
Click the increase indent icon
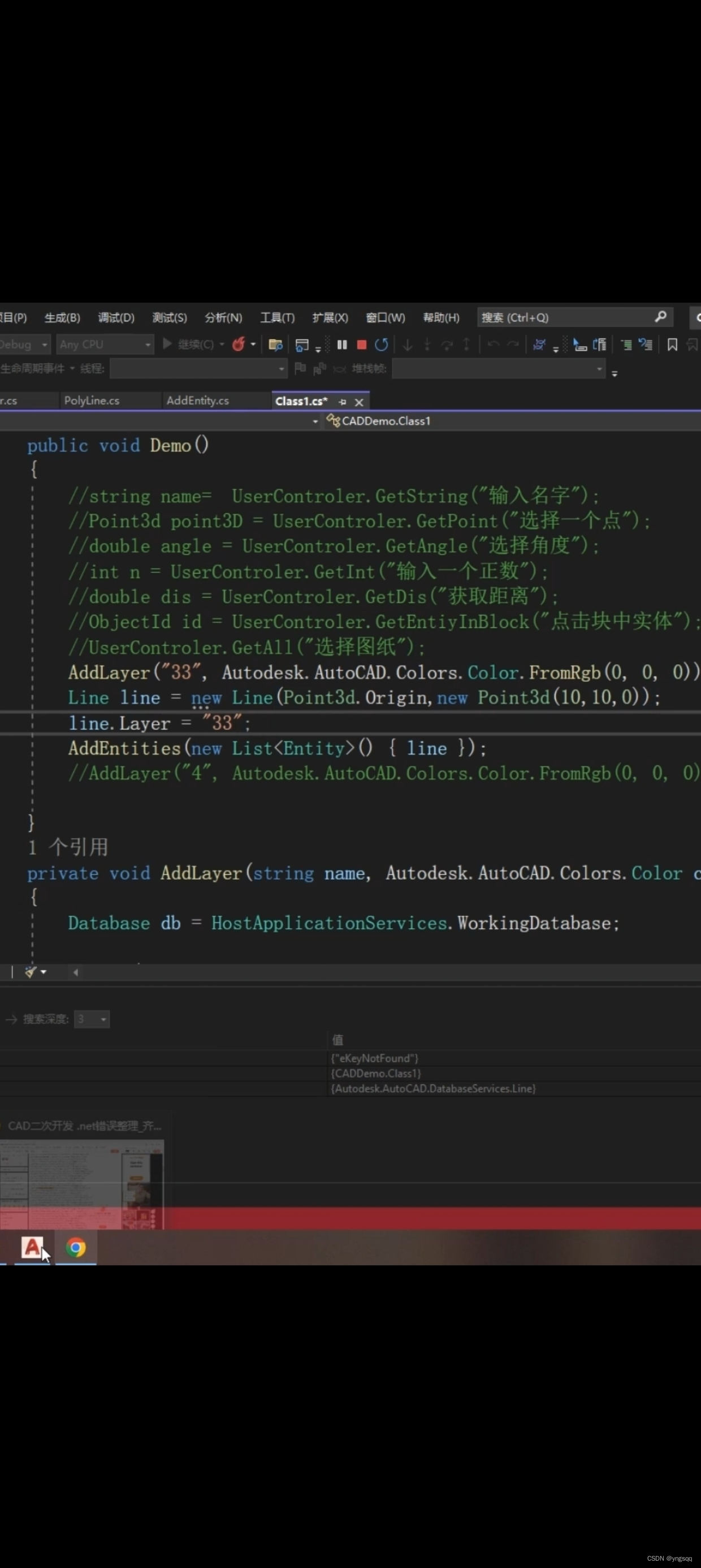pos(646,344)
